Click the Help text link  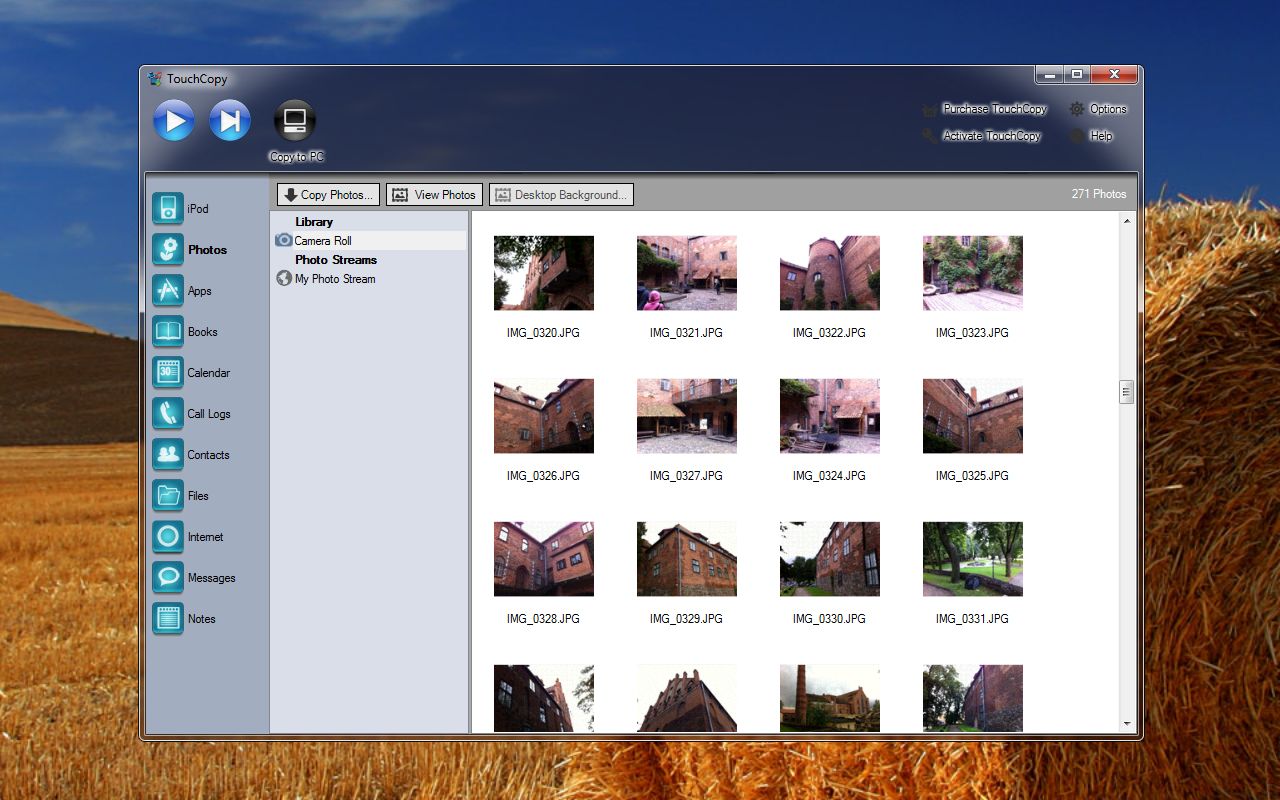[1101, 136]
